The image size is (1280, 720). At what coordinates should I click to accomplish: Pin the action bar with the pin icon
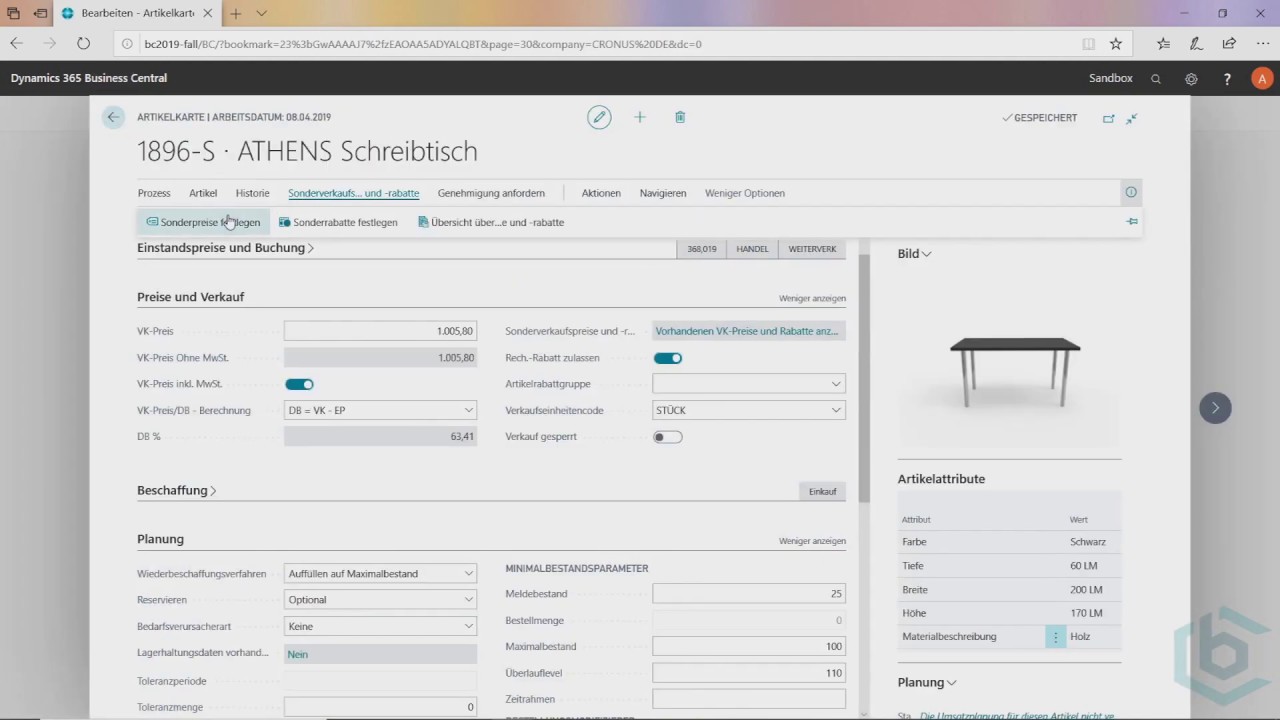tap(1132, 221)
